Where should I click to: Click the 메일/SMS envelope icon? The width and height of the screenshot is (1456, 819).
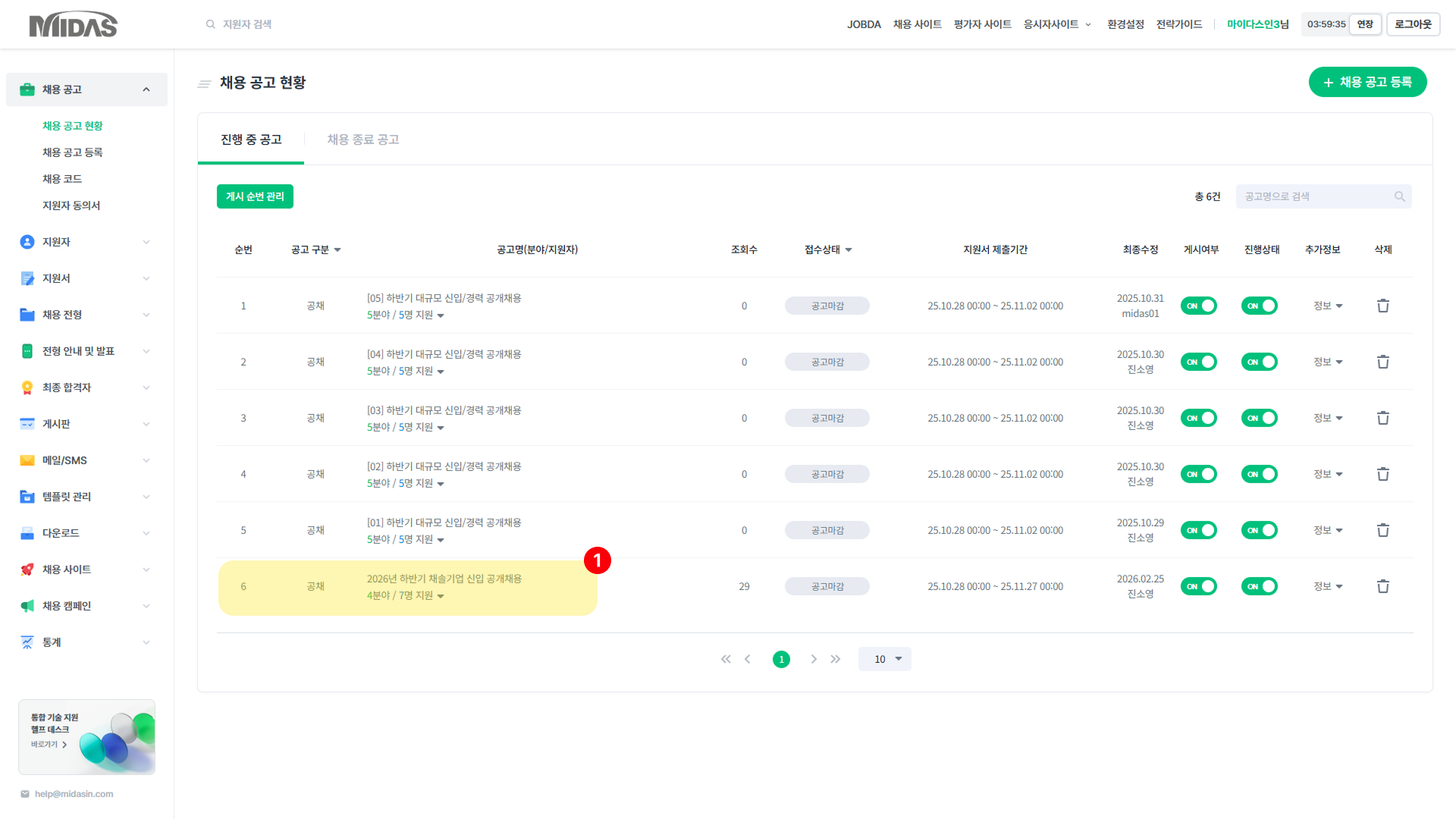pyautogui.click(x=27, y=460)
